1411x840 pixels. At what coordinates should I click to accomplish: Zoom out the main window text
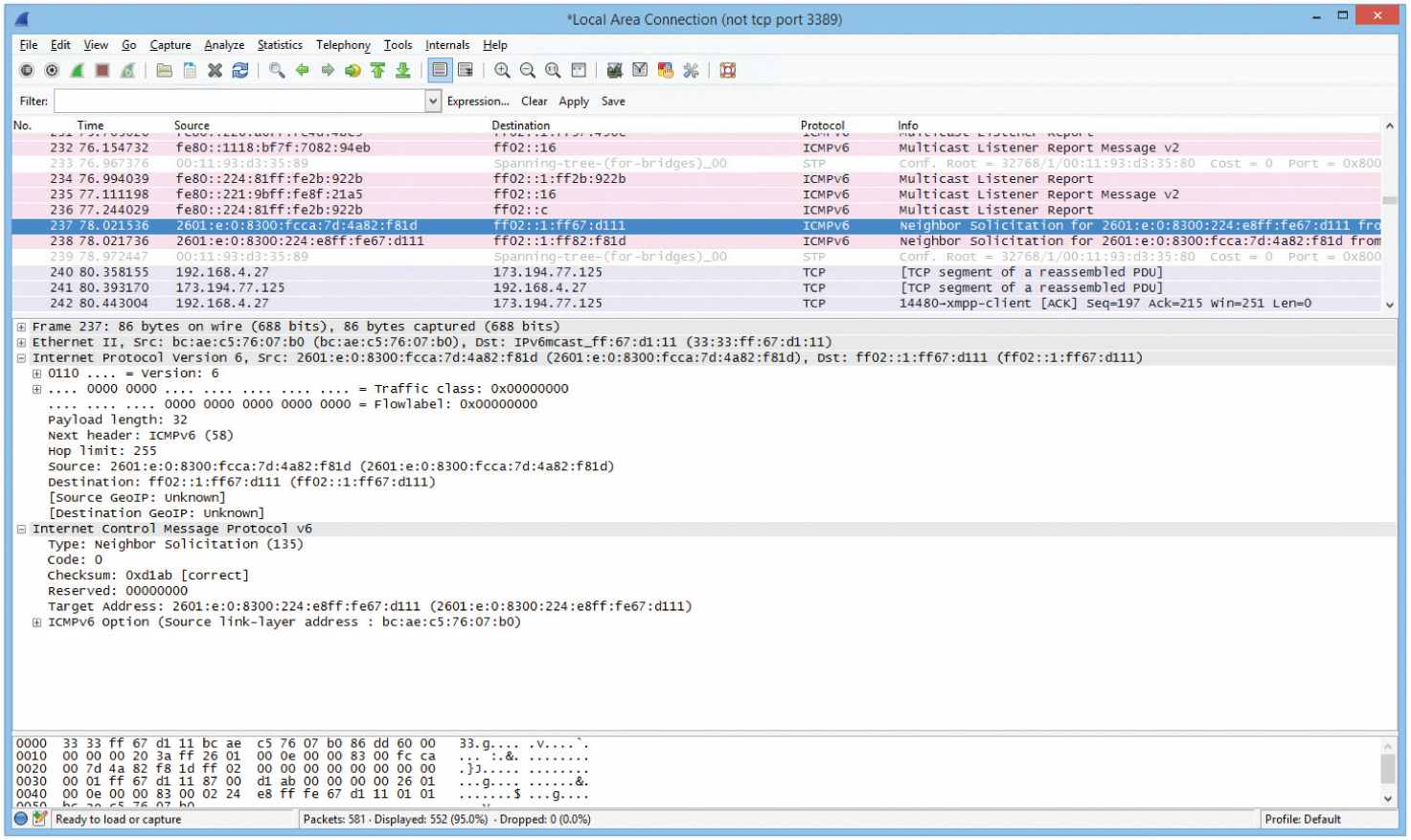(528, 70)
